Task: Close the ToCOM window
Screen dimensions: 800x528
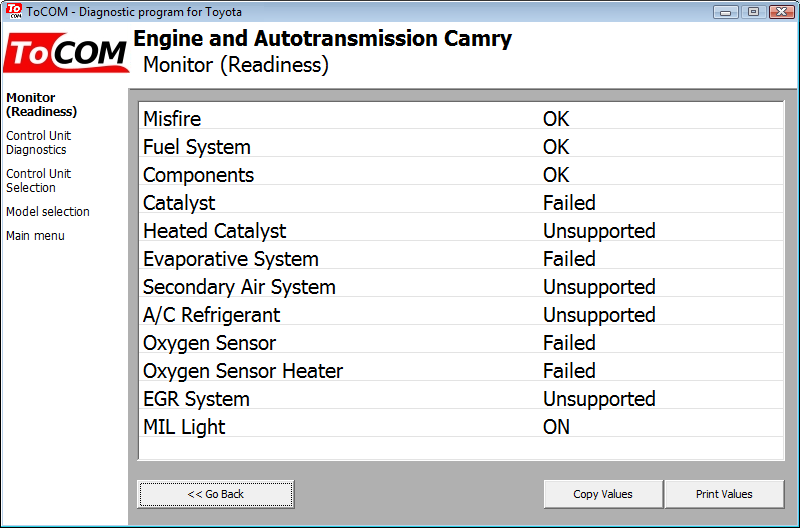Action: coord(781,12)
